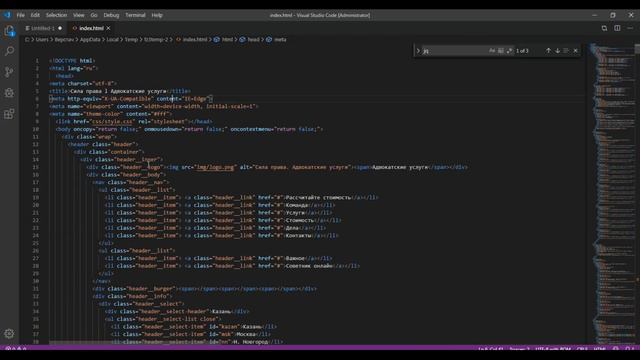This screenshot has height=360, width=640.
Task: Open the Users breadcrumb dropdown
Action: (42, 40)
